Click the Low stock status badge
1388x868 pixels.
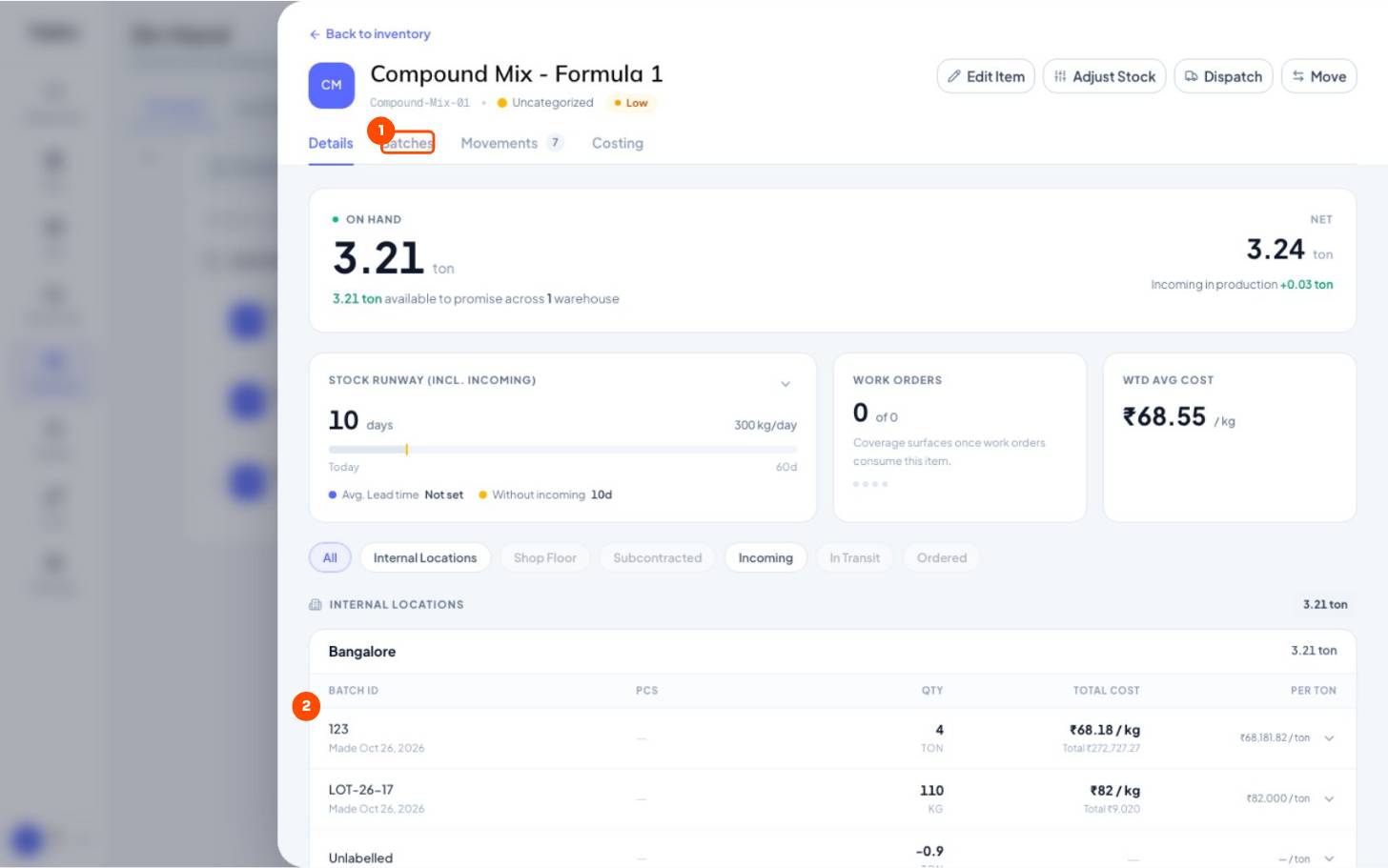pos(631,103)
